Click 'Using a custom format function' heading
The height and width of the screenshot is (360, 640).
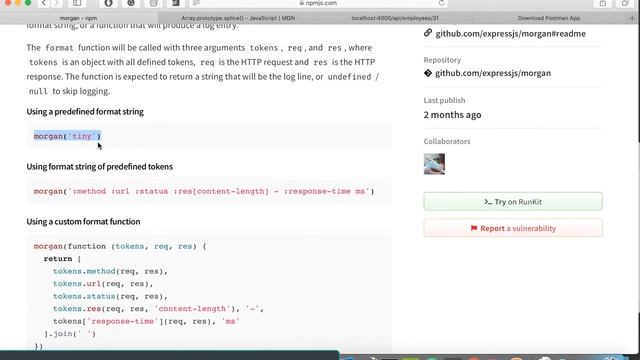[83, 221]
